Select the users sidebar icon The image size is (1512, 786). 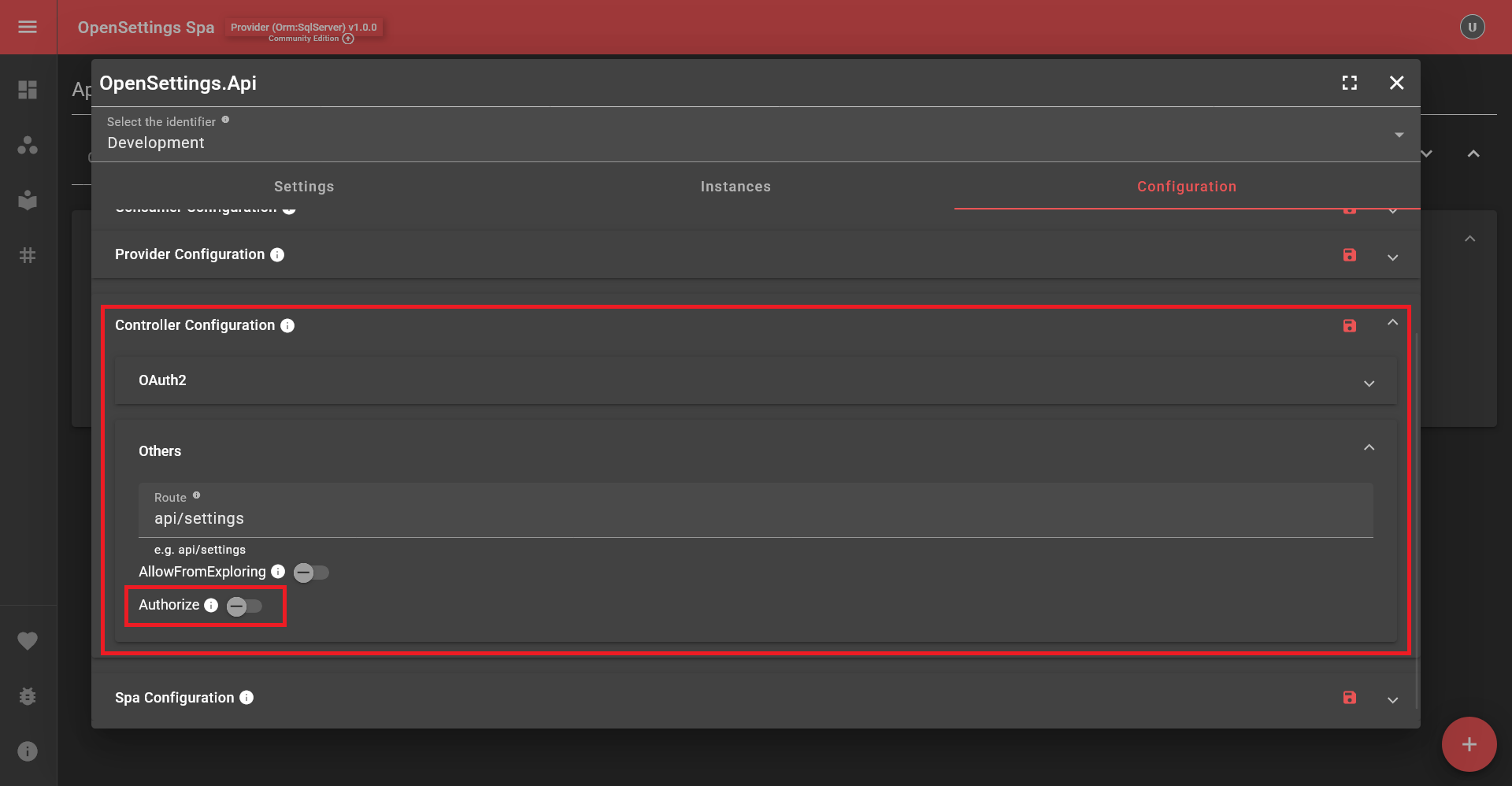coord(28,145)
